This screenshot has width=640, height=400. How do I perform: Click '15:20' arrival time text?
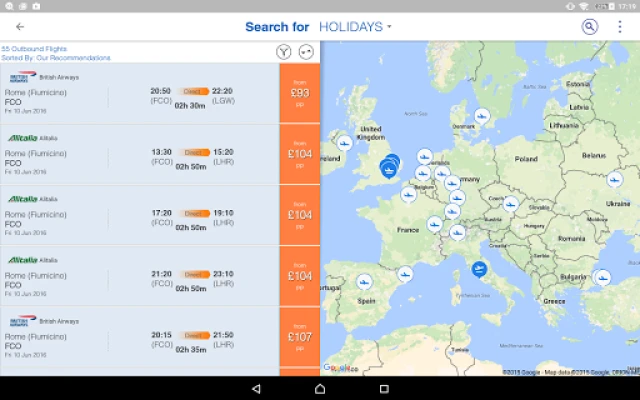click(223, 152)
